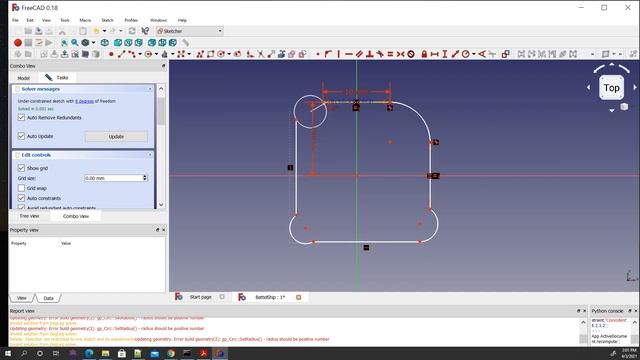The width and height of the screenshot is (640, 360).
Task: Select the trim edge tool
Action: (260, 54)
